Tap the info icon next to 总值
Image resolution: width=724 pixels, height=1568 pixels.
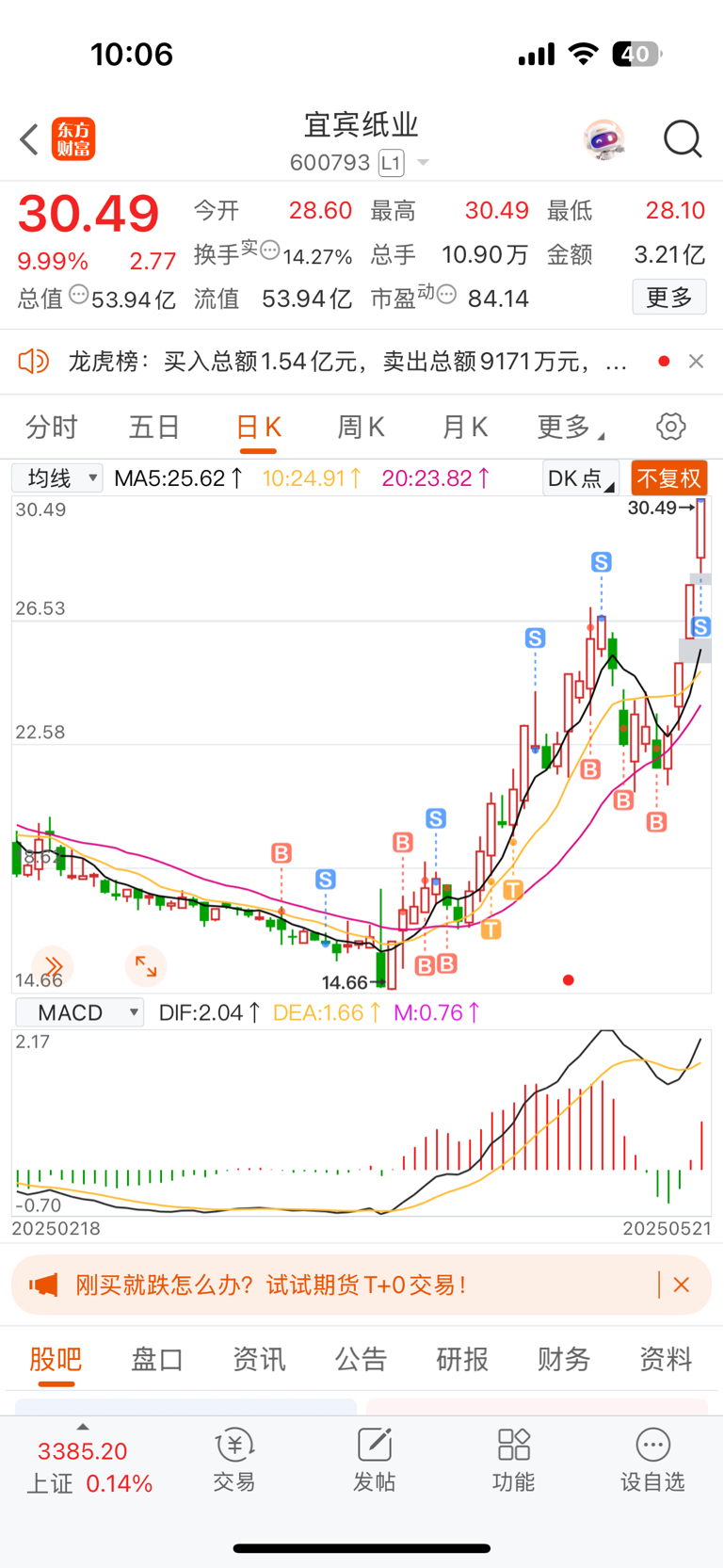click(x=79, y=295)
